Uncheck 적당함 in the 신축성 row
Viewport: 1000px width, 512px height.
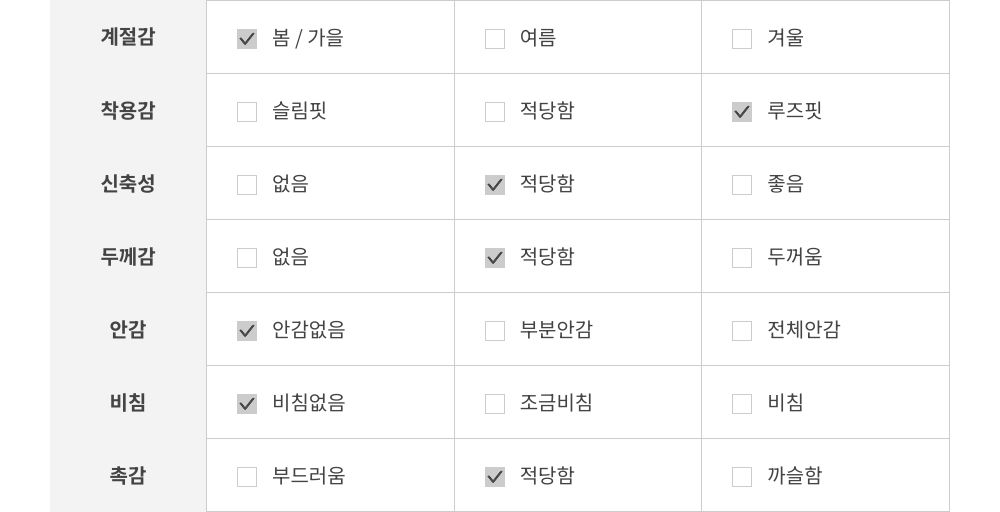[x=495, y=185]
